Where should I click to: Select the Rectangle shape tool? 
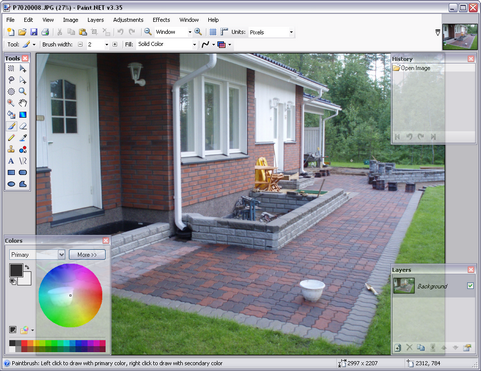pos(11,172)
